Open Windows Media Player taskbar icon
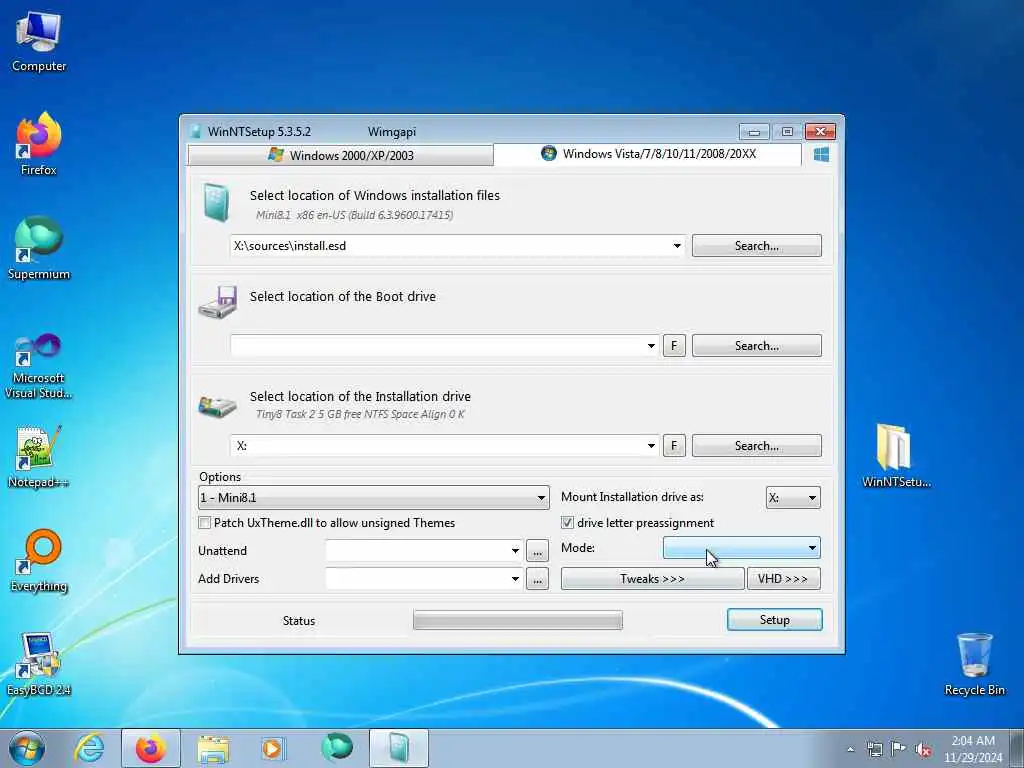Screen dimensions: 1024x768 272,748
